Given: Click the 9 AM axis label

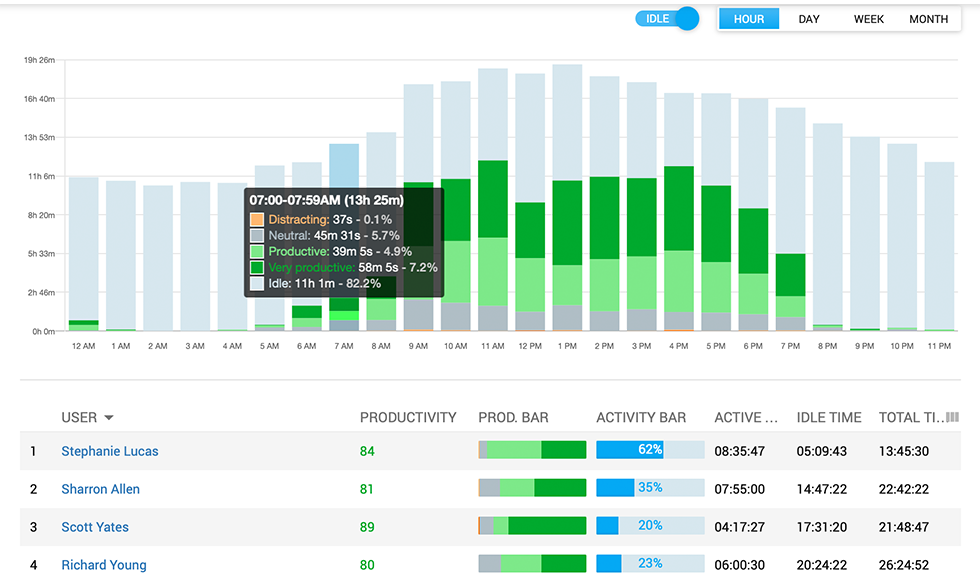Looking at the screenshot, I should (418, 346).
